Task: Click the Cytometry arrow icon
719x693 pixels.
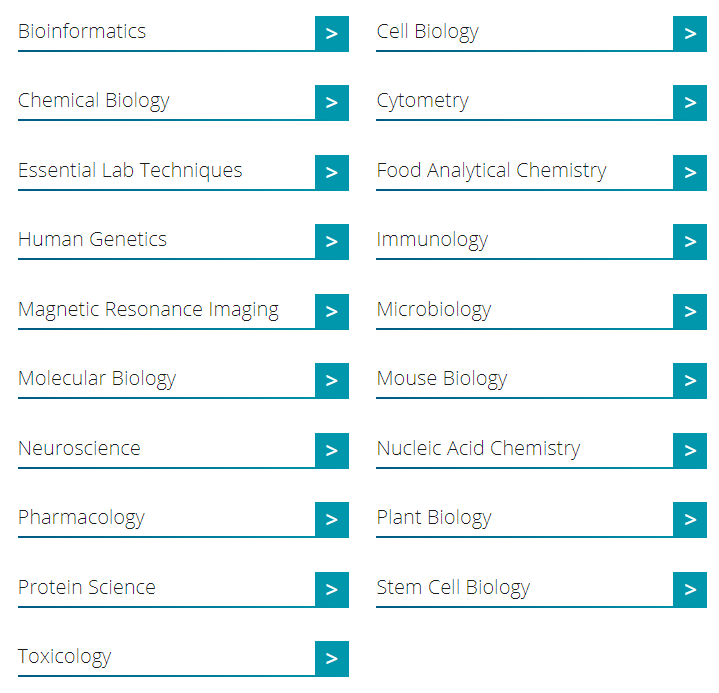Action: (690, 102)
